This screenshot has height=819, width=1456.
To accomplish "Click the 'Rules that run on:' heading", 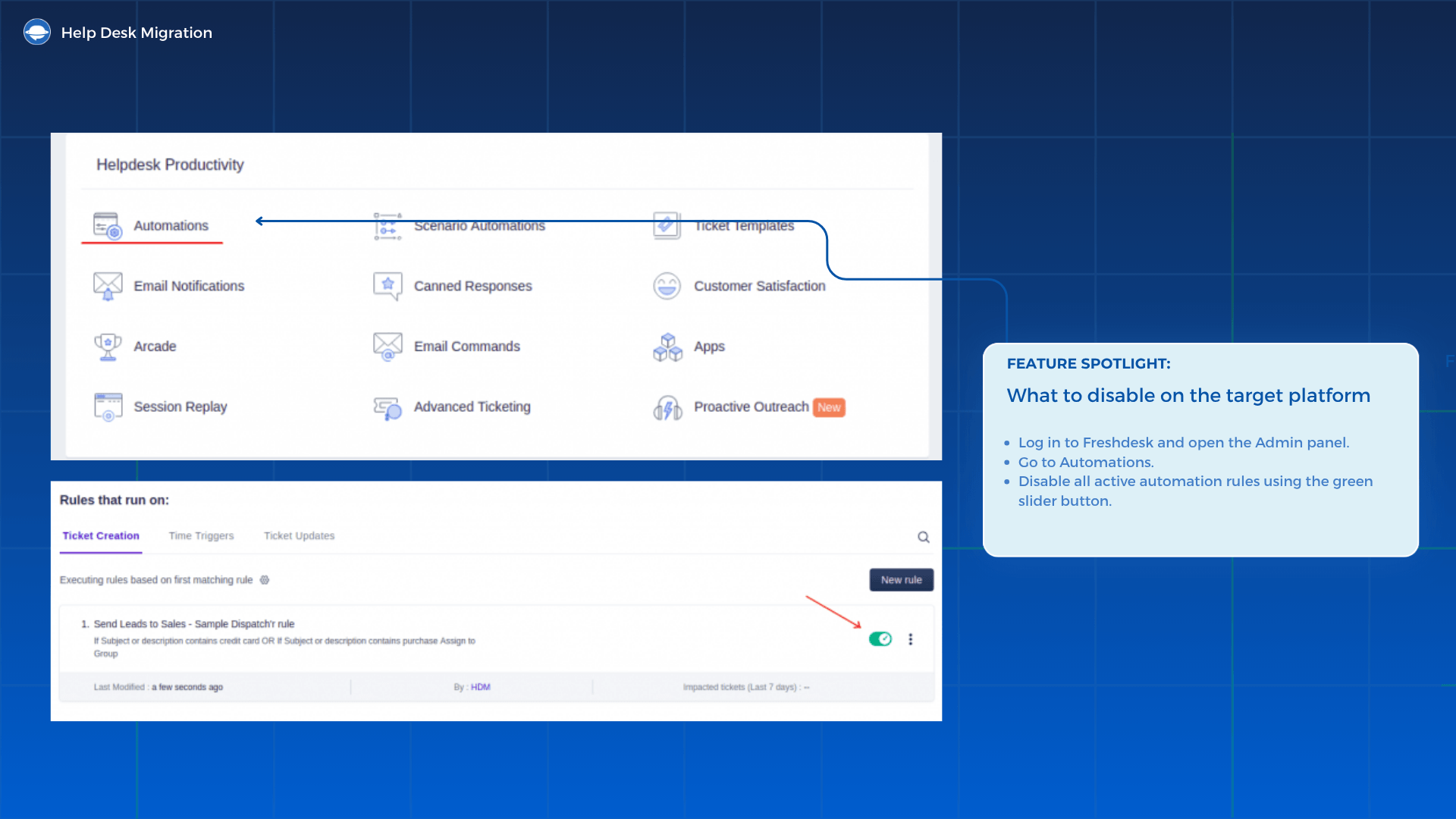I will pos(115,500).
